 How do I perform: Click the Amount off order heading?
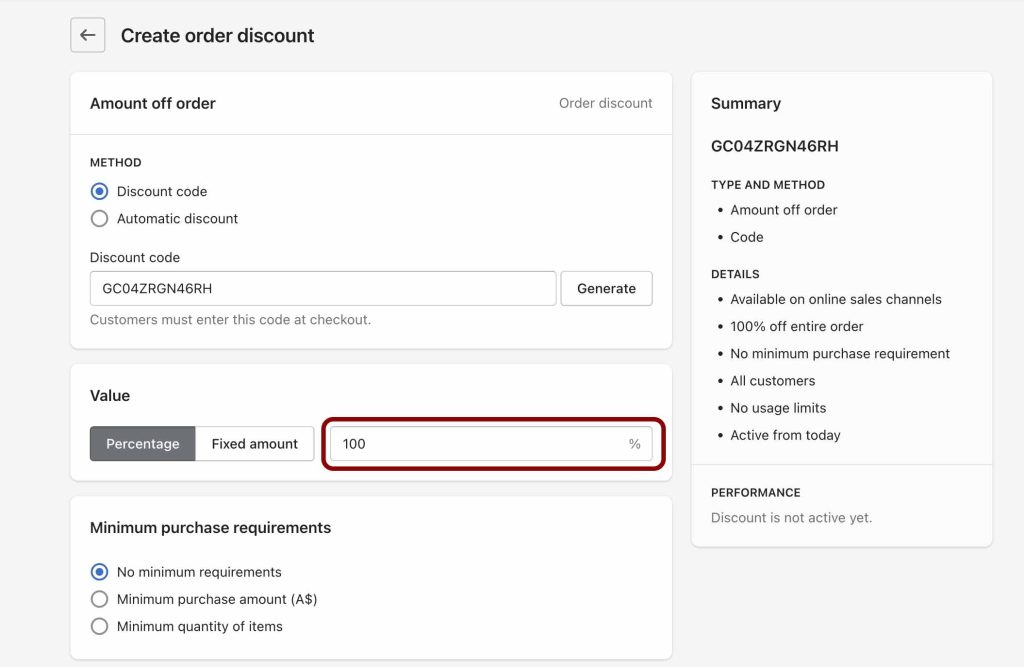[x=152, y=103]
